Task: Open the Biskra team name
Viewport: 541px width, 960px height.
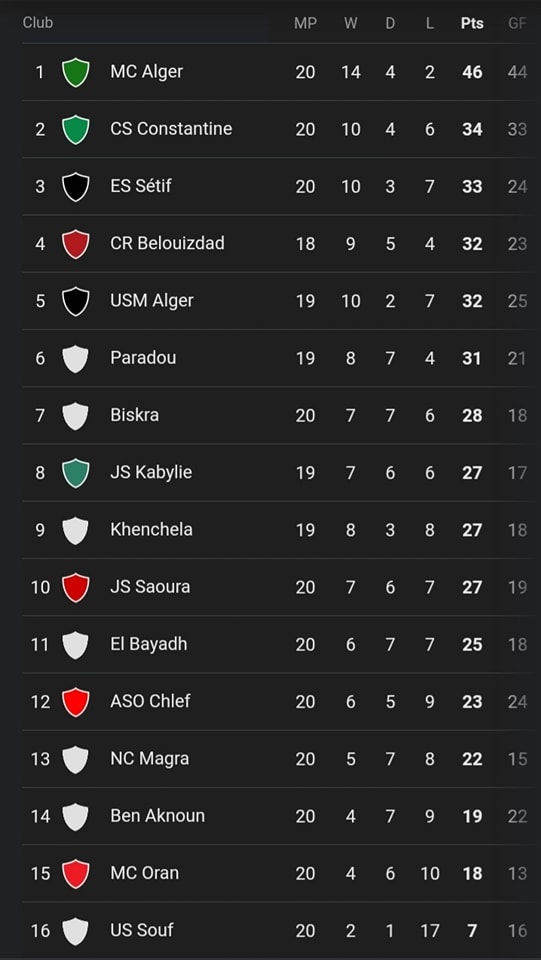Action: pyautogui.click(x=135, y=415)
